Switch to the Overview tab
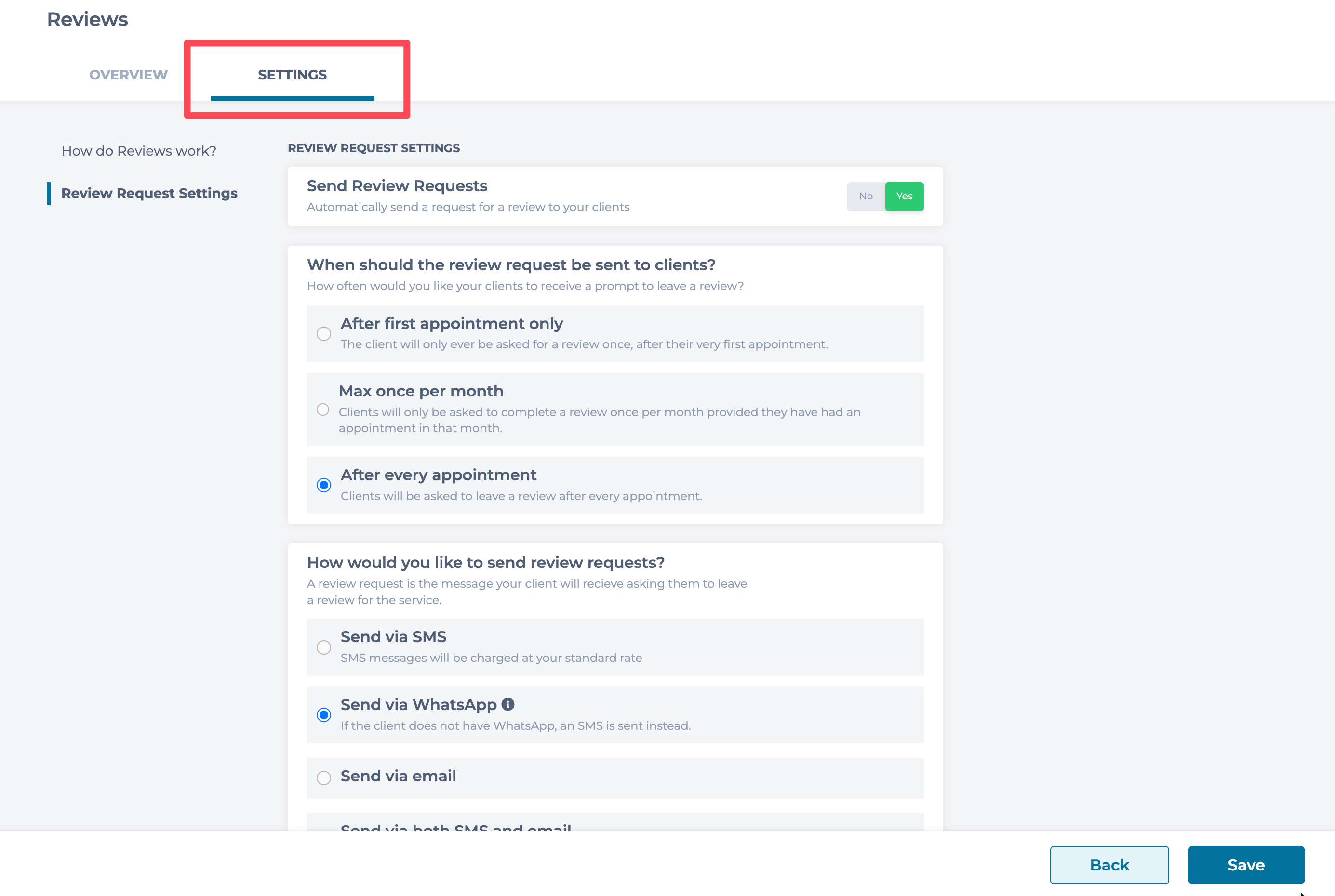The image size is (1335, 896). [129, 75]
